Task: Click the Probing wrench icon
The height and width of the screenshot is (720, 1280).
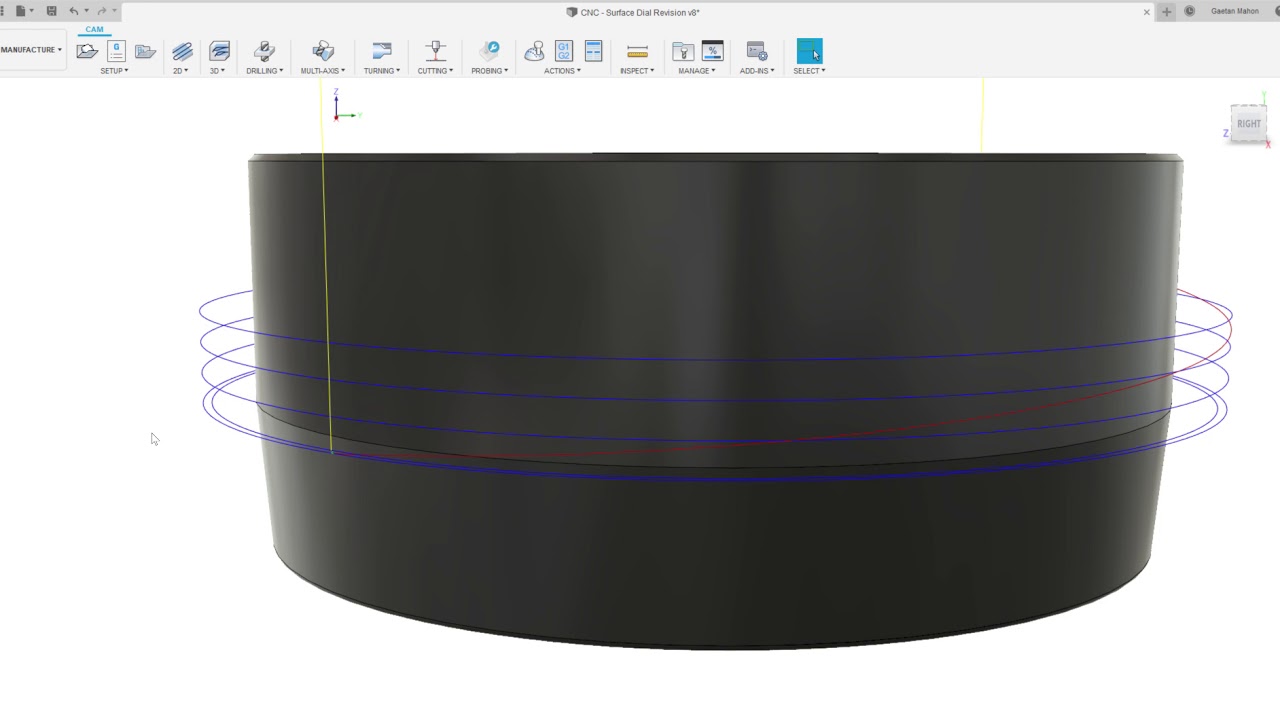Action: (490, 51)
